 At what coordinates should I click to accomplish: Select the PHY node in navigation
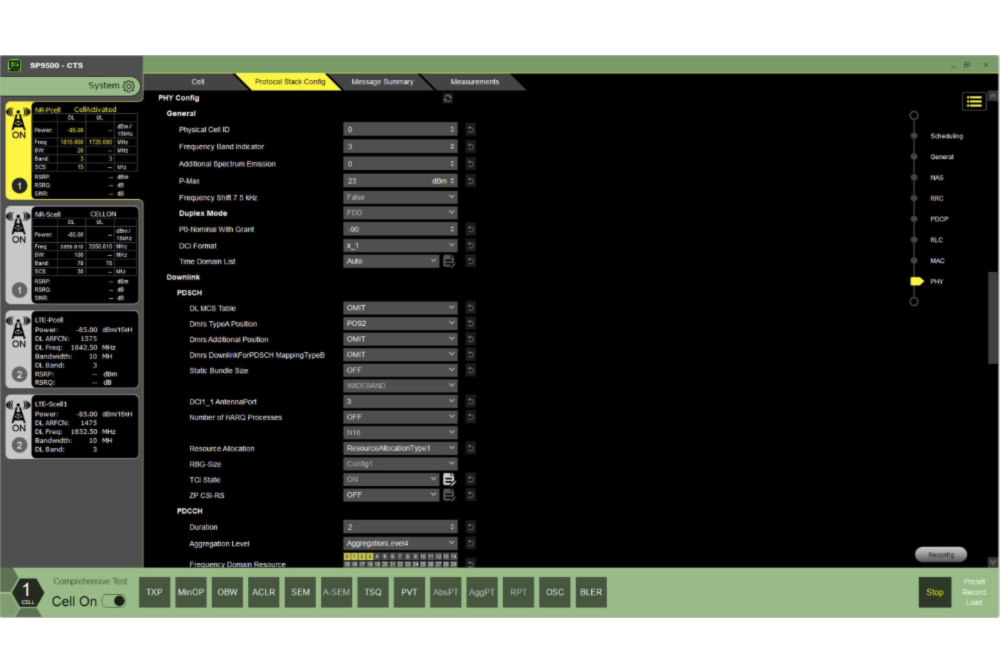click(x=916, y=282)
